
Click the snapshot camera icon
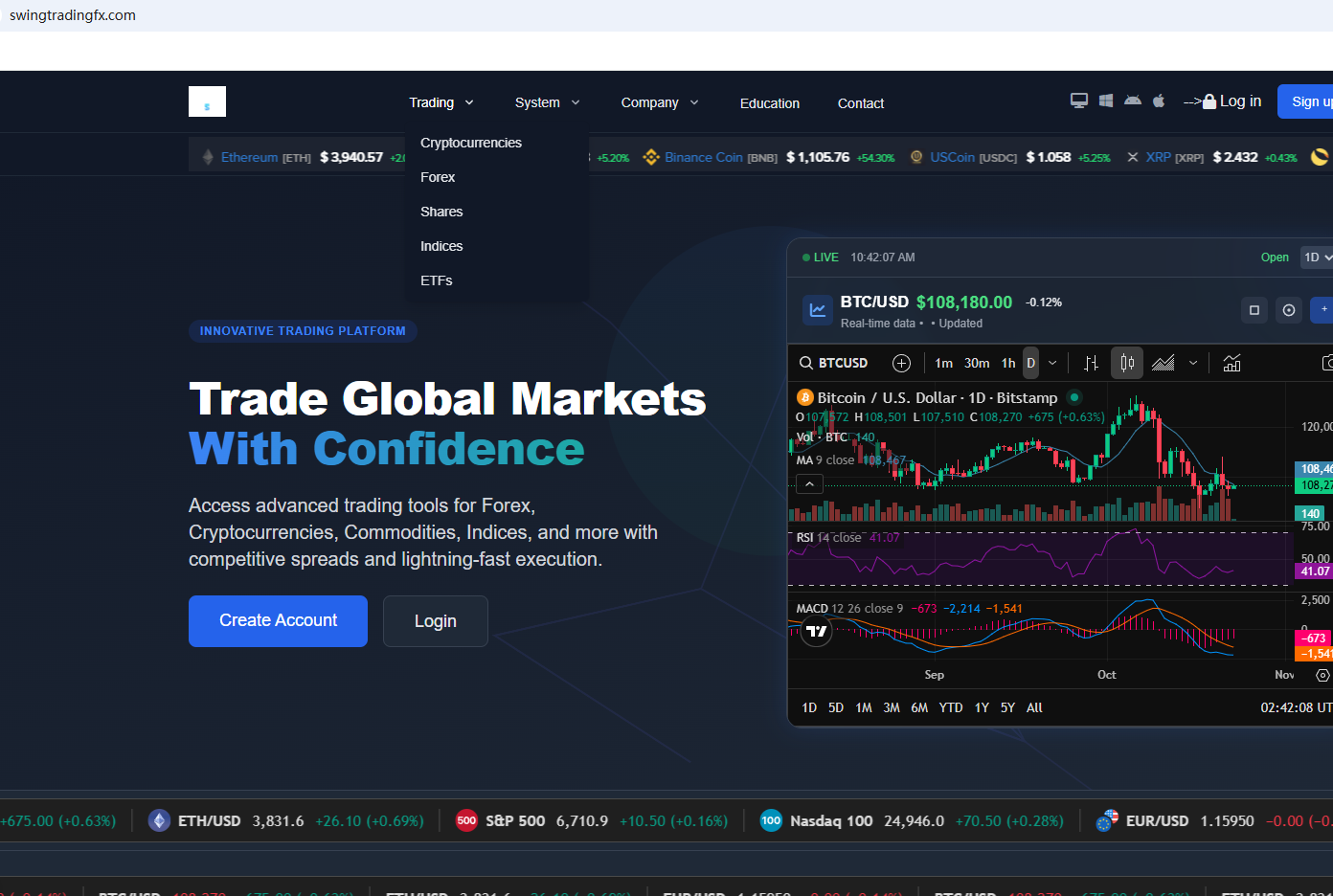tap(1326, 363)
